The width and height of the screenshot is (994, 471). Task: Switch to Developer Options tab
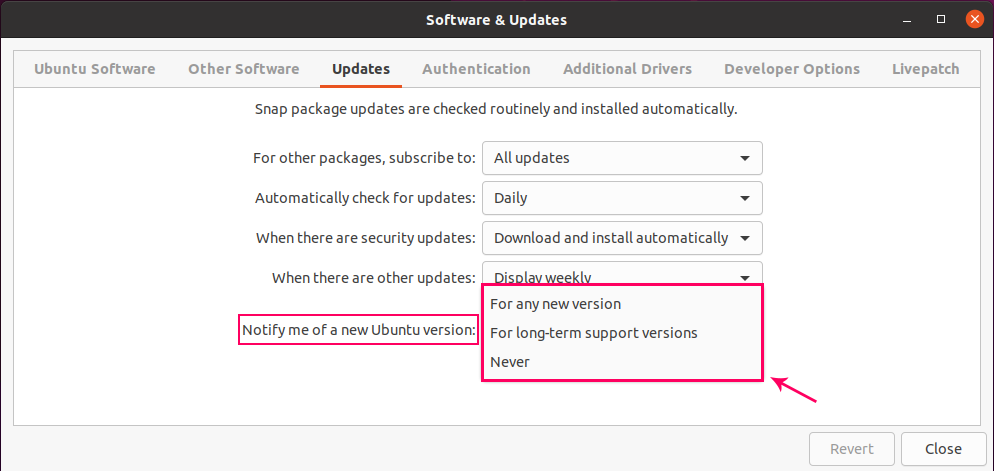792,69
